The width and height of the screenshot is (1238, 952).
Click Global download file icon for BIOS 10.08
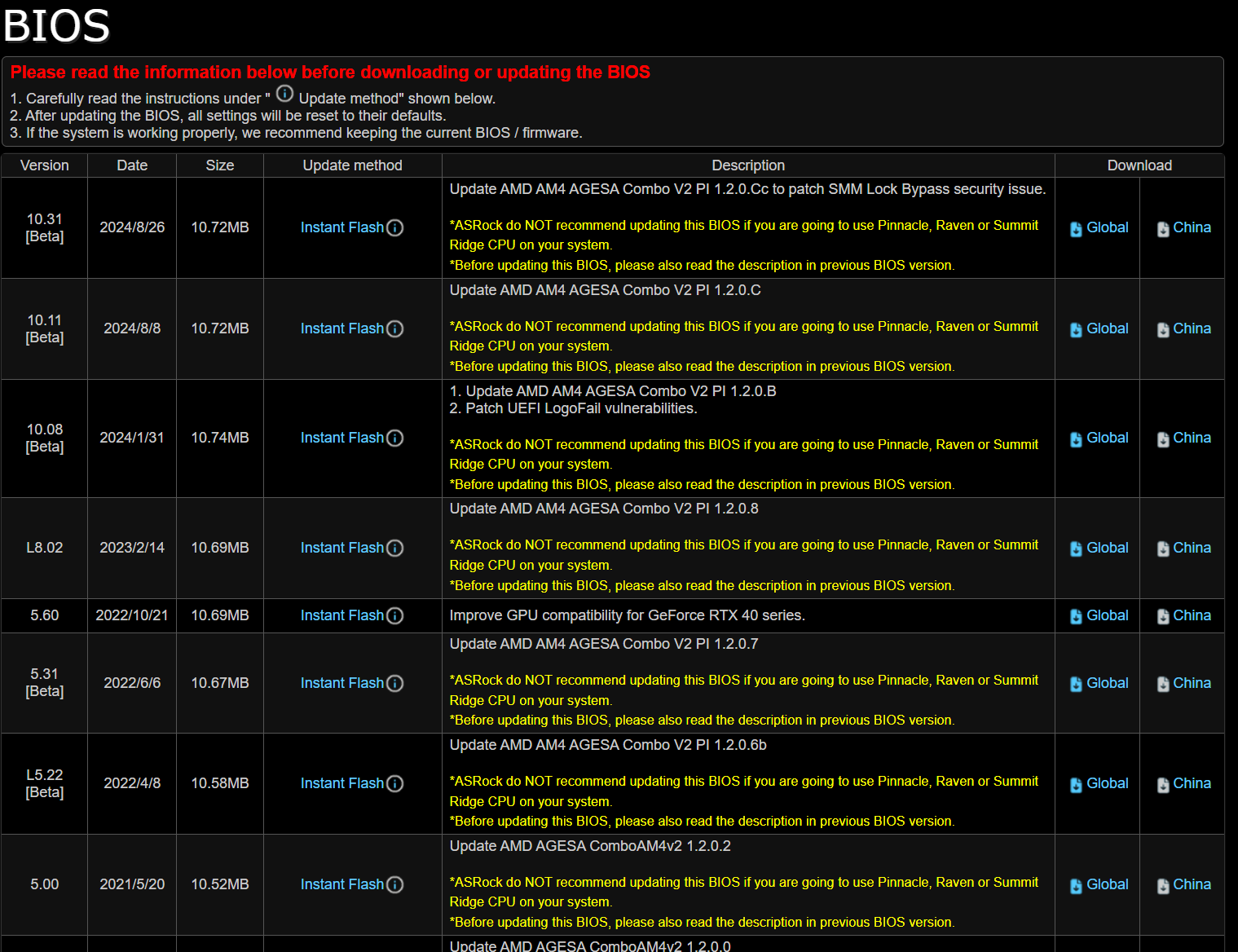coord(1076,439)
